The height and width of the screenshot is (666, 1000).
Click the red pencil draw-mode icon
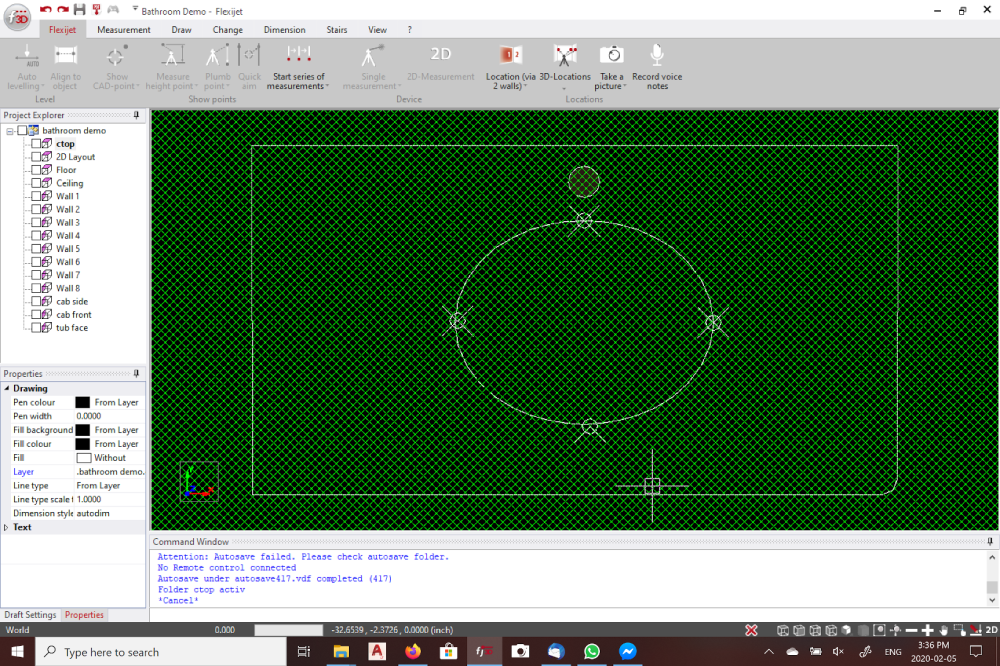pyautogui.click(x=975, y=630)
